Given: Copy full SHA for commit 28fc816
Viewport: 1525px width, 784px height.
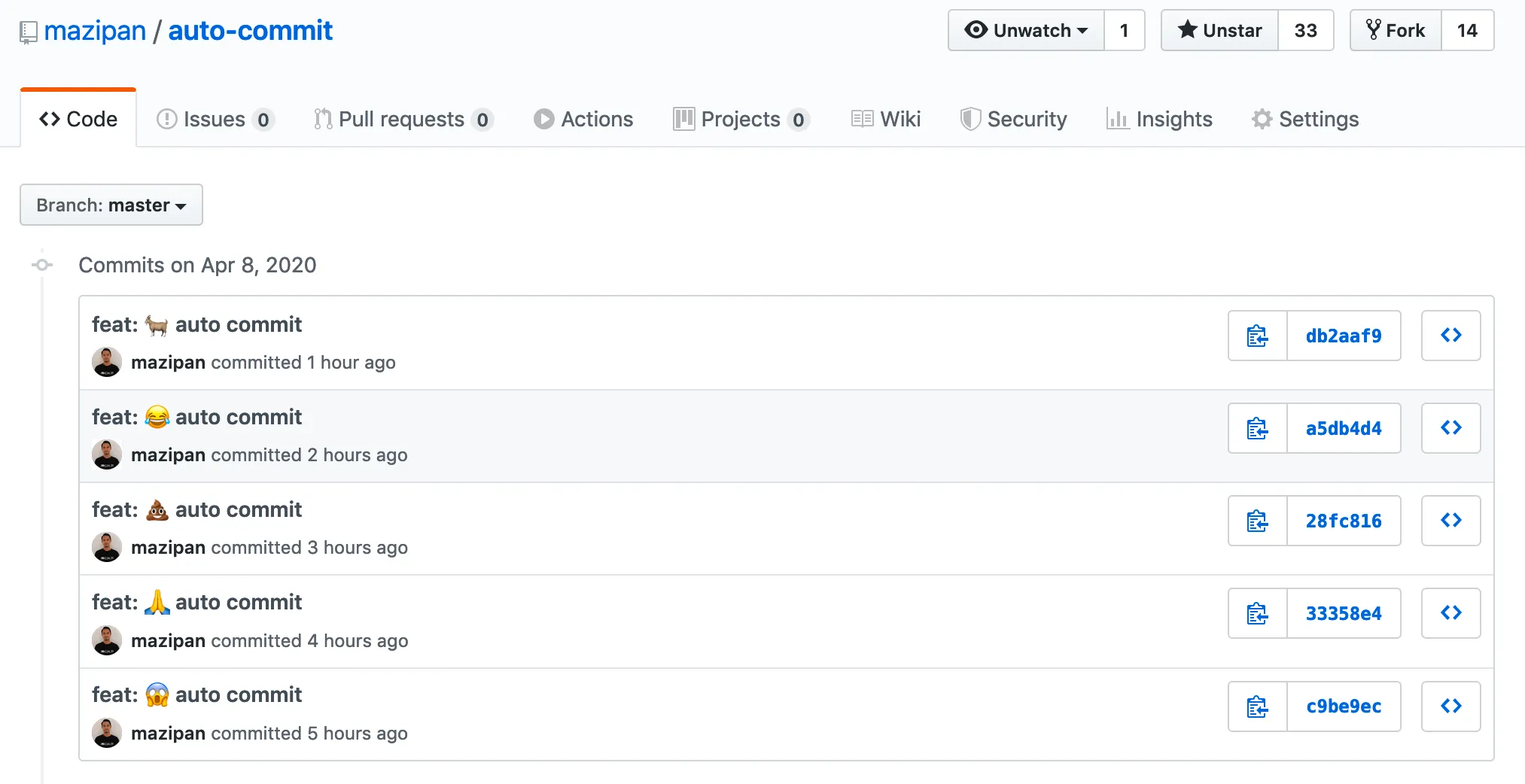Looking at the screenshot, I should pos(1257,521).
